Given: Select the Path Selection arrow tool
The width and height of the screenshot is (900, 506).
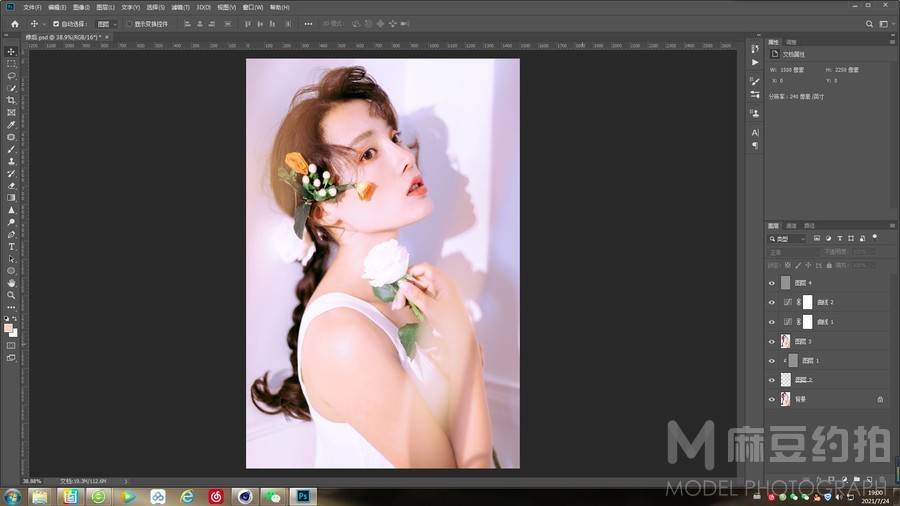Looking at the screenshot, I should coord(11,259).
